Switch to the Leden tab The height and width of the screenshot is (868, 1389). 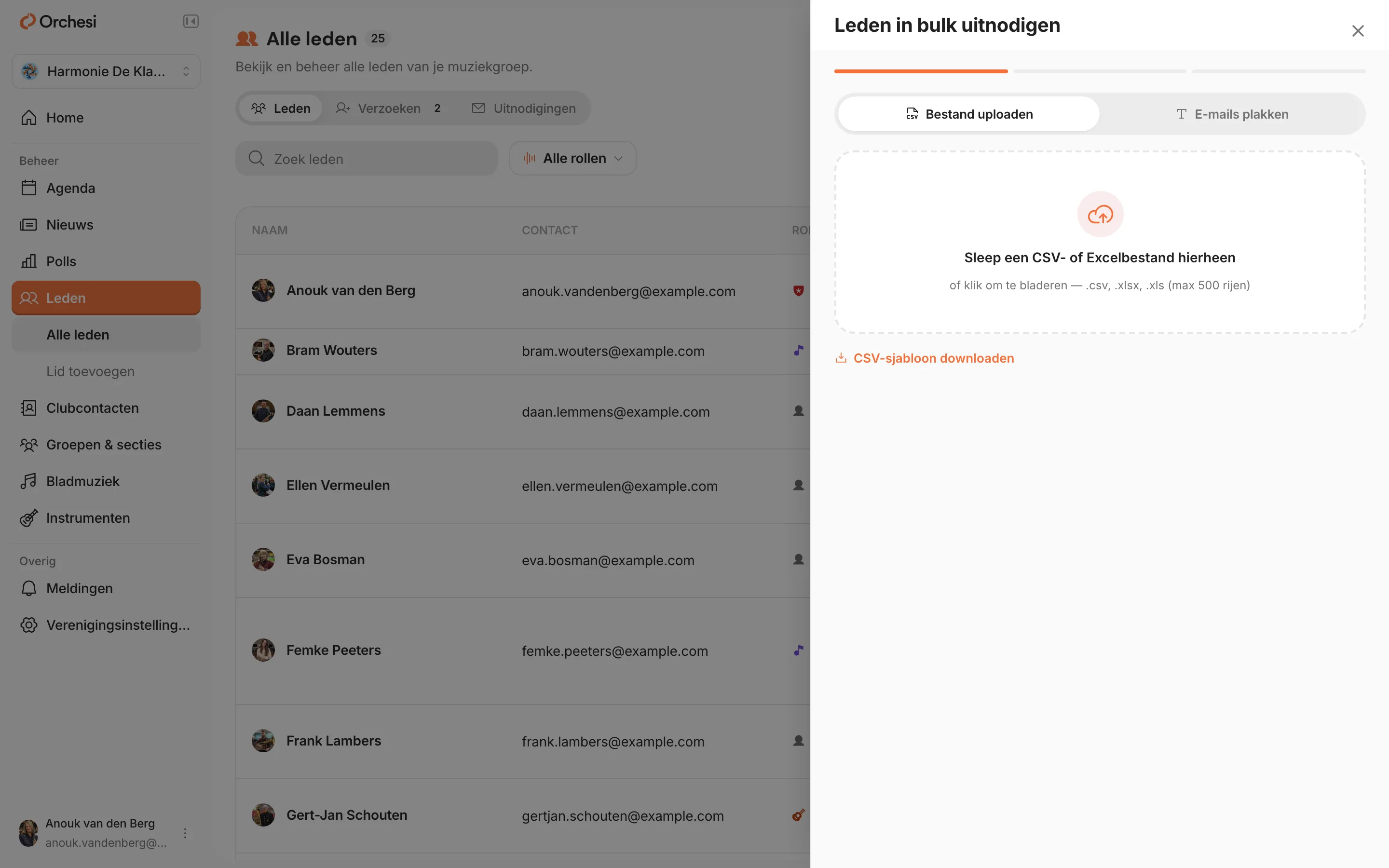pyautogui.click(x=281, y=108)
